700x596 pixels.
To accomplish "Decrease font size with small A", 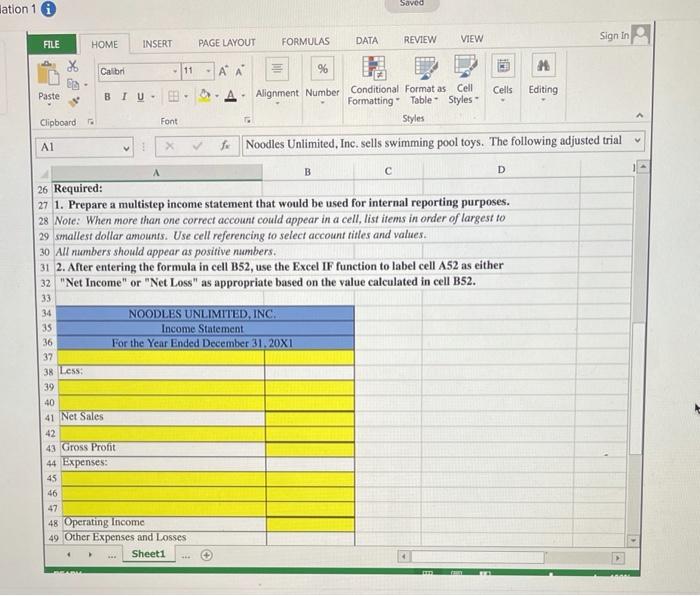I will (239, 71).
